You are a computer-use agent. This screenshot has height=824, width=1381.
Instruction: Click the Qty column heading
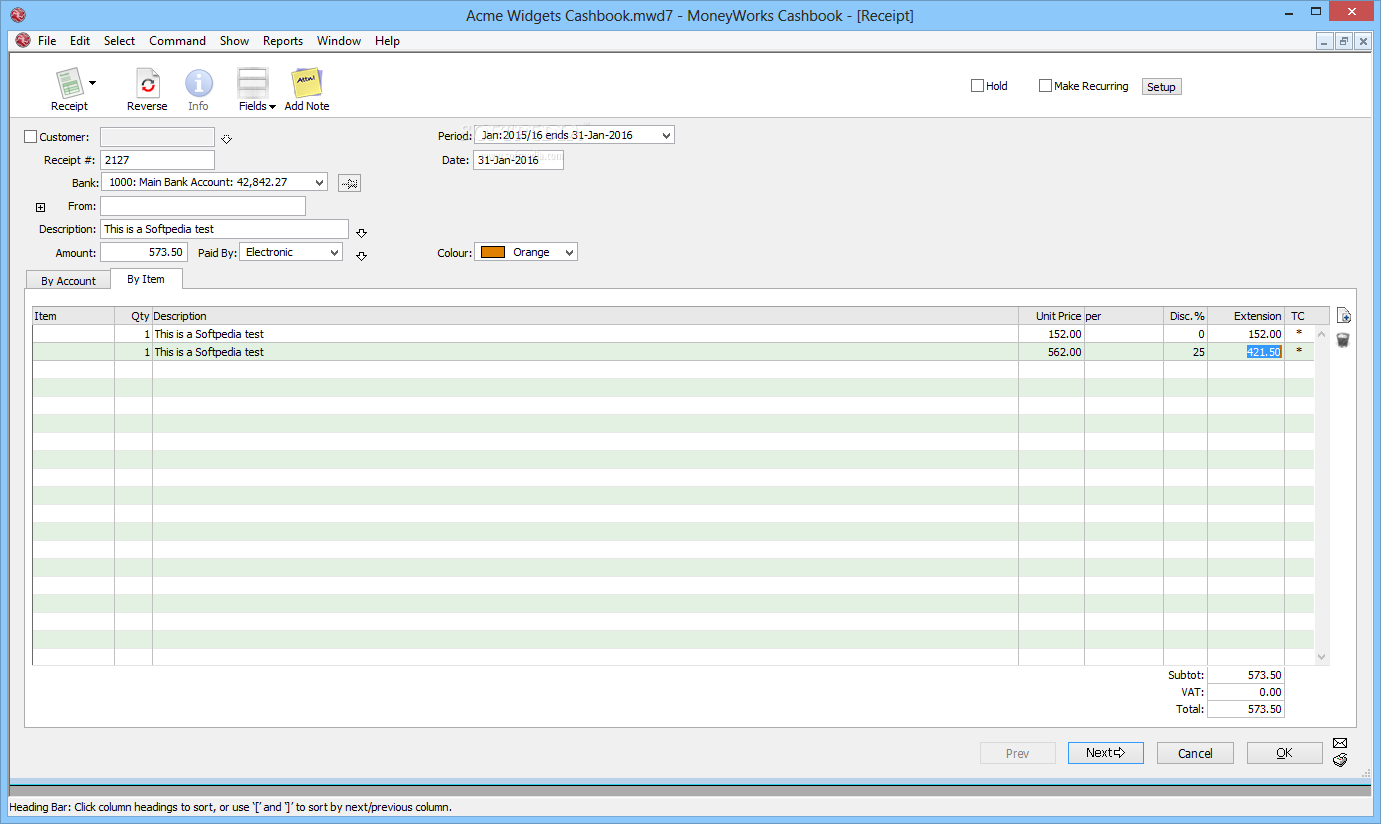(x=133, y=316)
